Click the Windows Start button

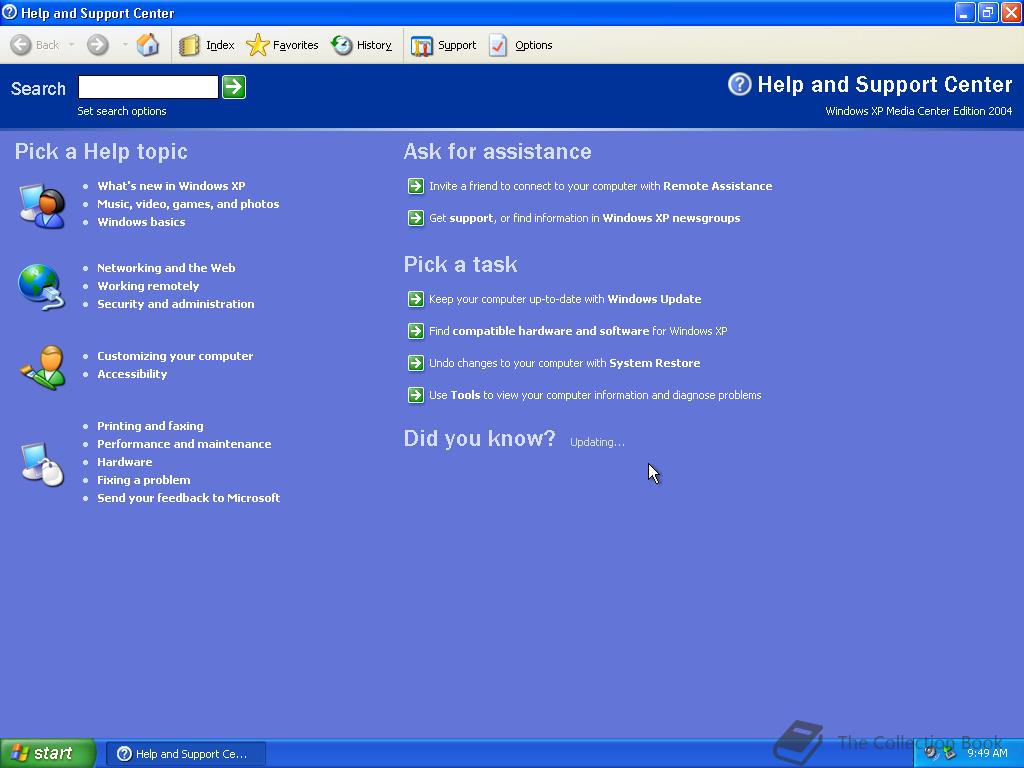click(48, 753)
